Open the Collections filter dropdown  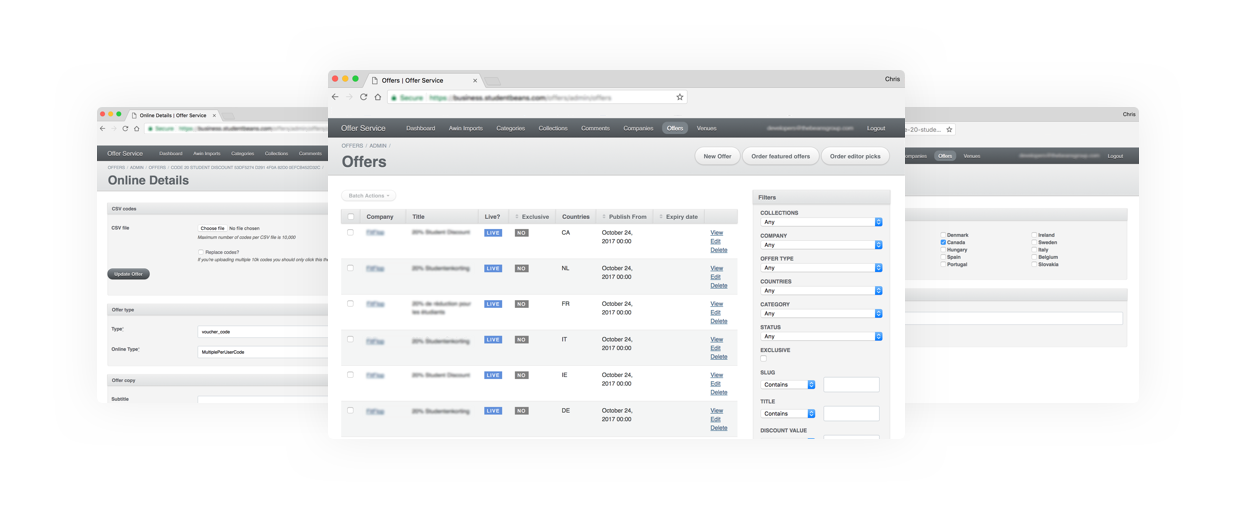coord(821,222)
